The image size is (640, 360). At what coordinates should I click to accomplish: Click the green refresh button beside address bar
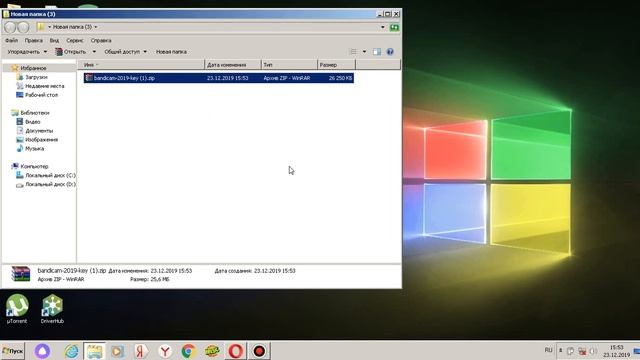pos(394,27)
